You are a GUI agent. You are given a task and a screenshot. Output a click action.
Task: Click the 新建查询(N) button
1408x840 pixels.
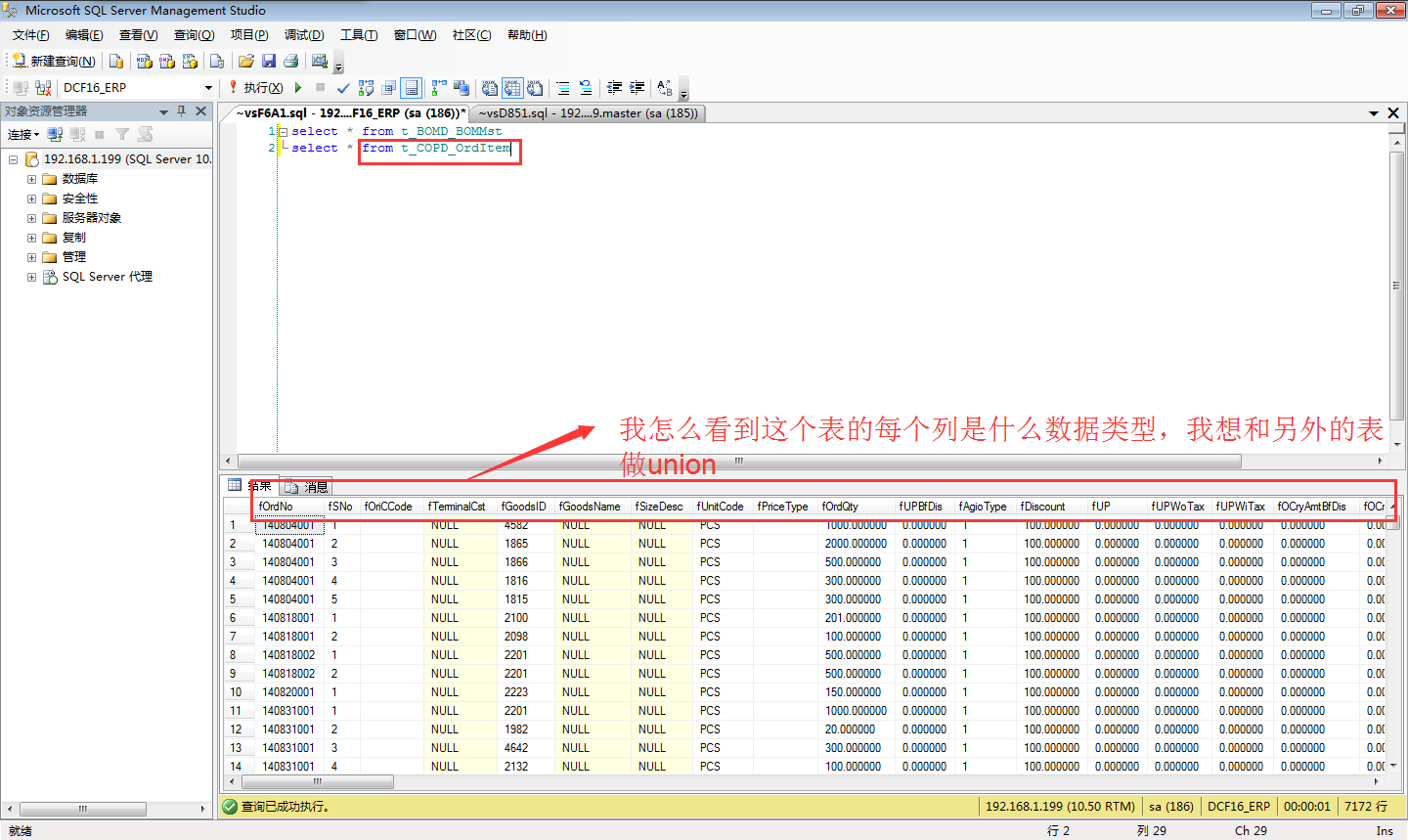55,61
